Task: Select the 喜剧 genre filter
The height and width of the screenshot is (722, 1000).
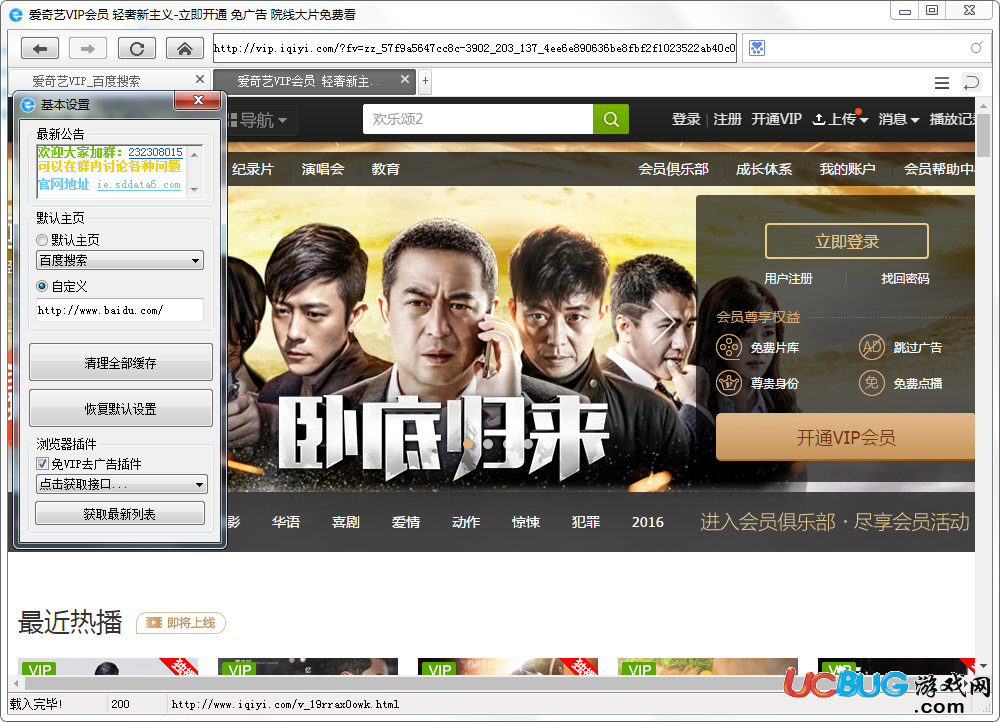Action: tap(346, 522)
